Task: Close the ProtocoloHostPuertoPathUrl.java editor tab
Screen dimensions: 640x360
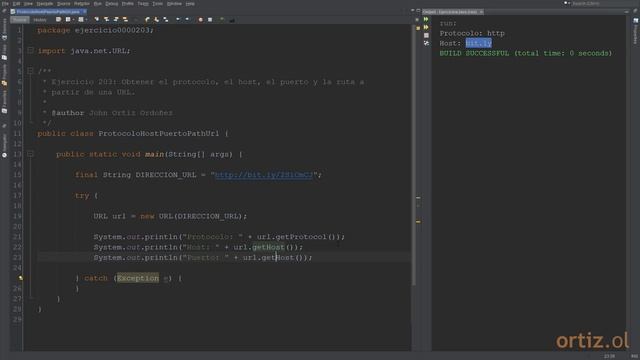Action: (x=84, y=12)
